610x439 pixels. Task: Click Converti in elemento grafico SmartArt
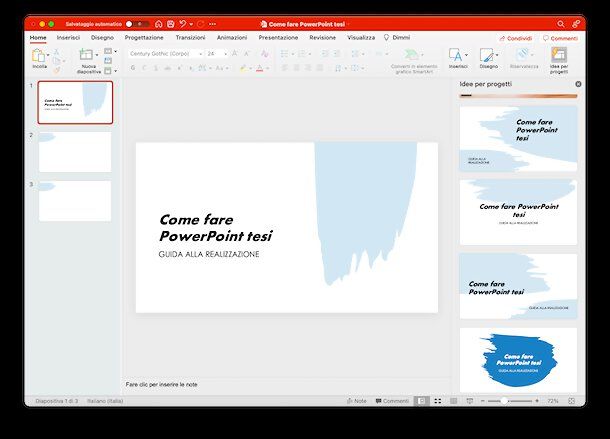click(414, 61)
